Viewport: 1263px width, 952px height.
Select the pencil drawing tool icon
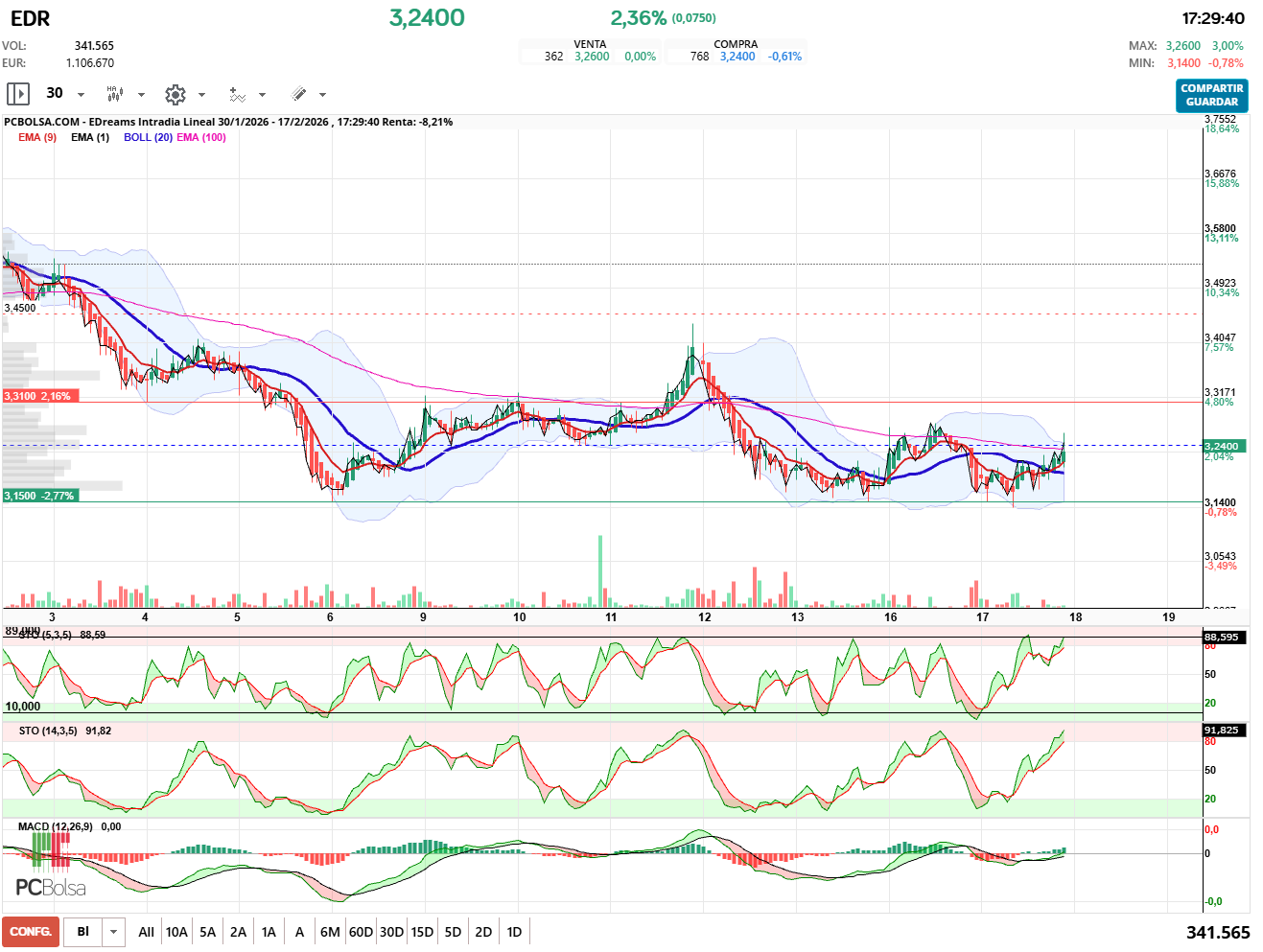[x=298, y=94]
